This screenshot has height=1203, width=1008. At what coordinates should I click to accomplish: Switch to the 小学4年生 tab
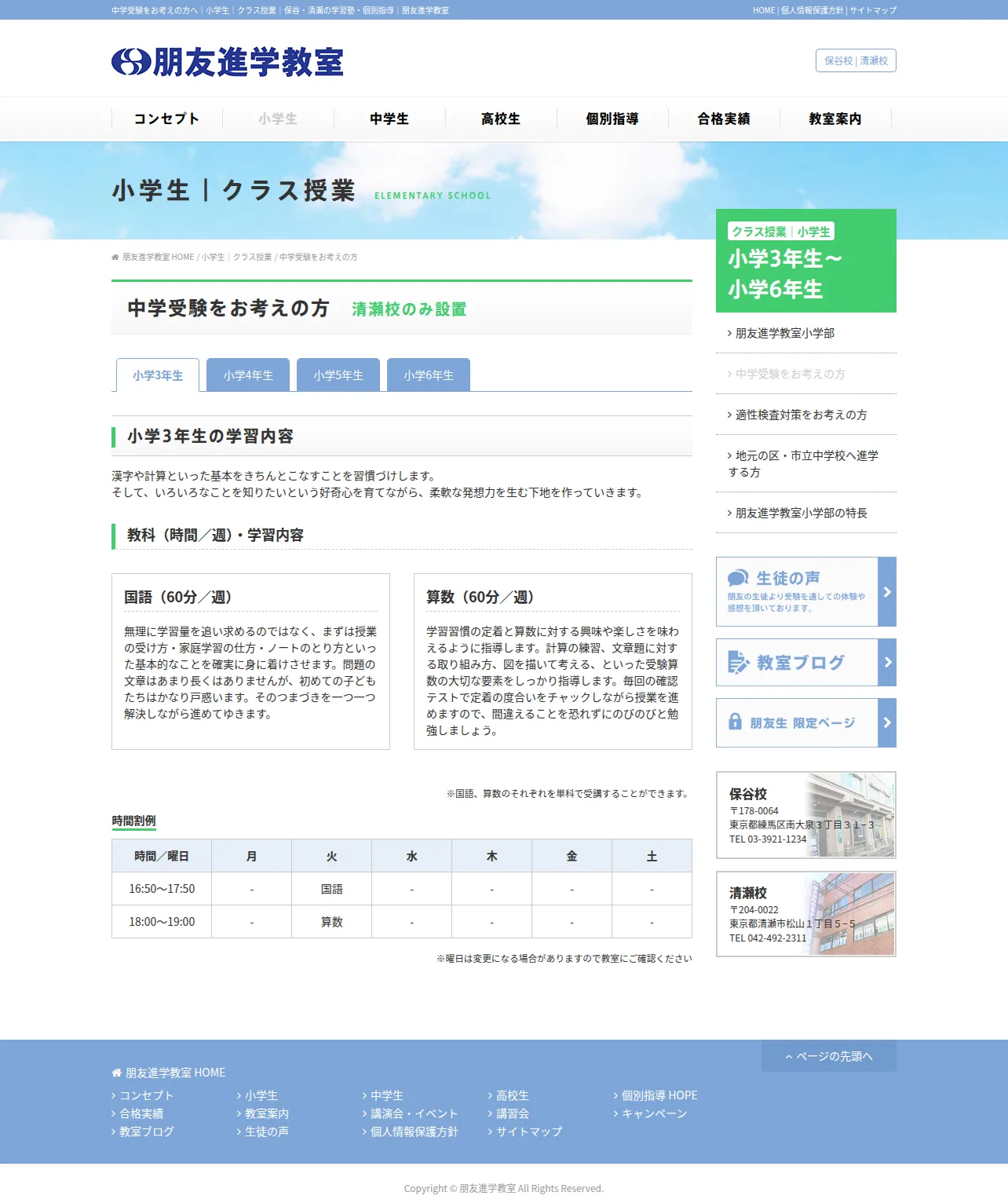[248, 375]
